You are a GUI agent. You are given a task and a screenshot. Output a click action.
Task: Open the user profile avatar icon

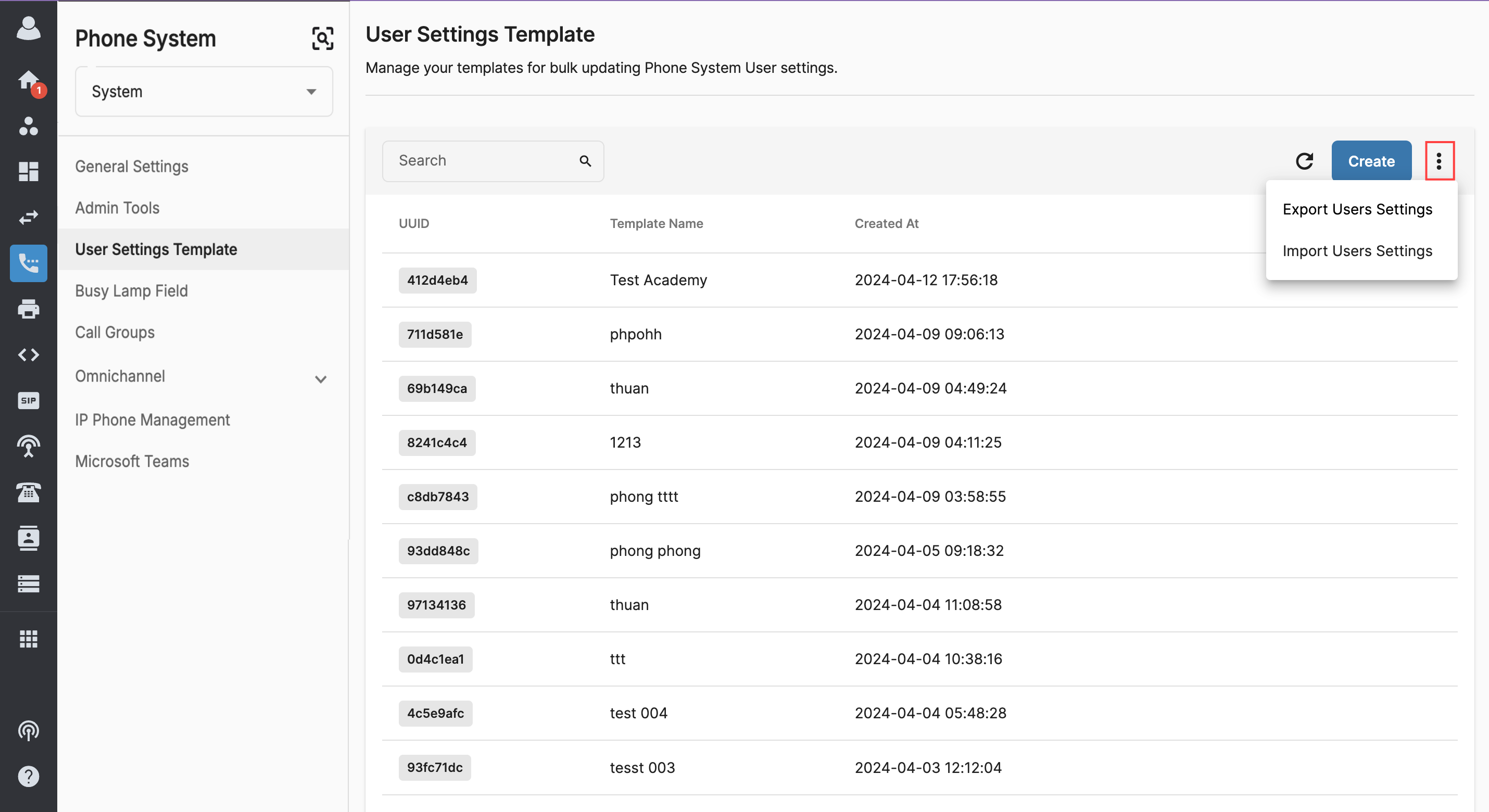(x=28, y=28)
